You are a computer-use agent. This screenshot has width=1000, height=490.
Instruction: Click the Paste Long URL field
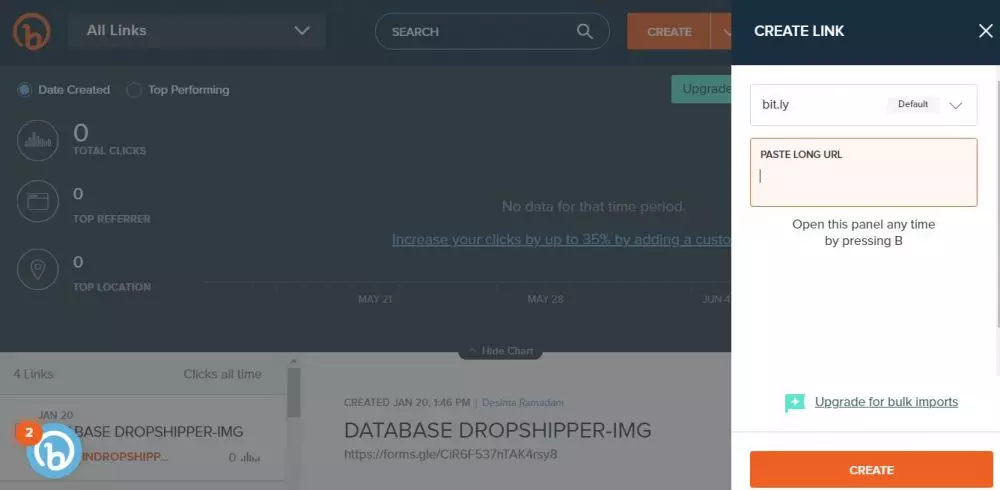click(x=864, y=172)
